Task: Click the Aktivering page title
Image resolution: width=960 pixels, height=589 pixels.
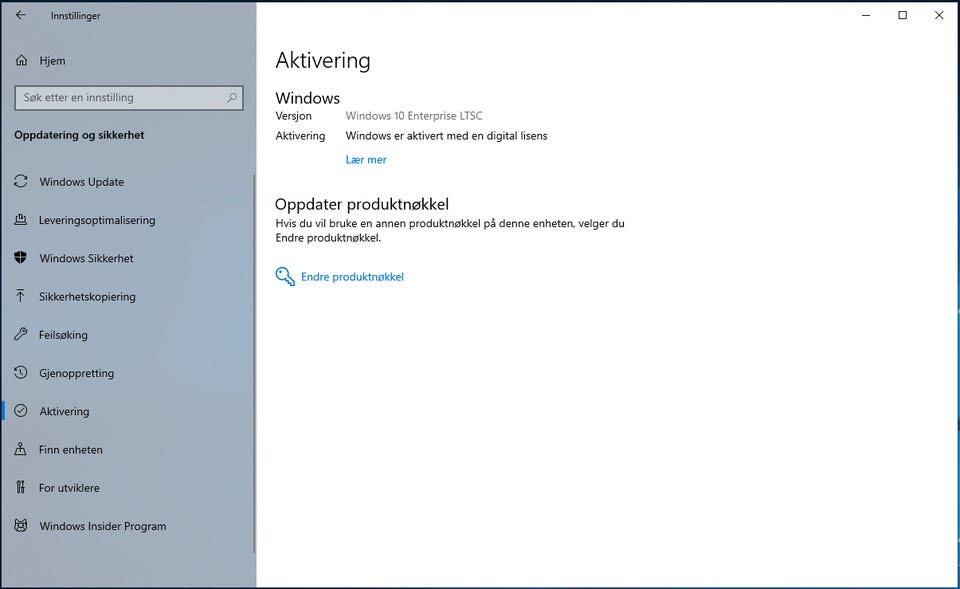Action: pyautogui.click(x=323, y=61)
